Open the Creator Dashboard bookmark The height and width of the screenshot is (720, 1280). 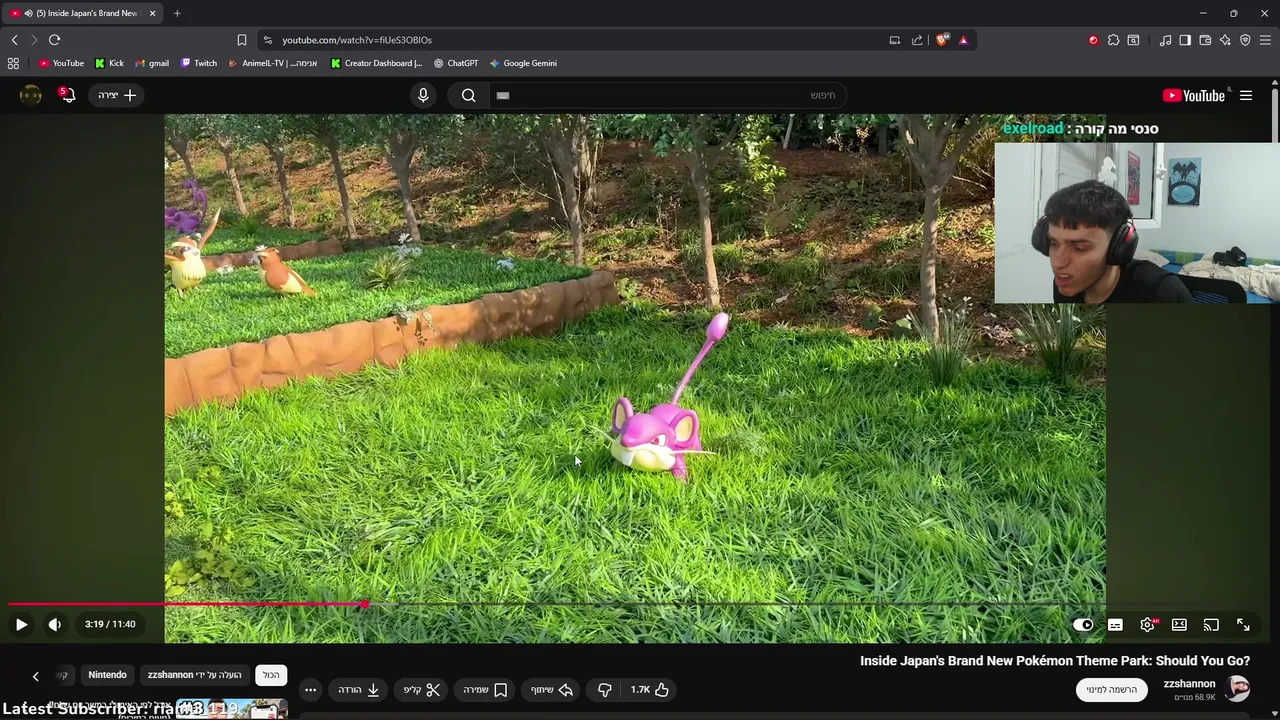376,63
